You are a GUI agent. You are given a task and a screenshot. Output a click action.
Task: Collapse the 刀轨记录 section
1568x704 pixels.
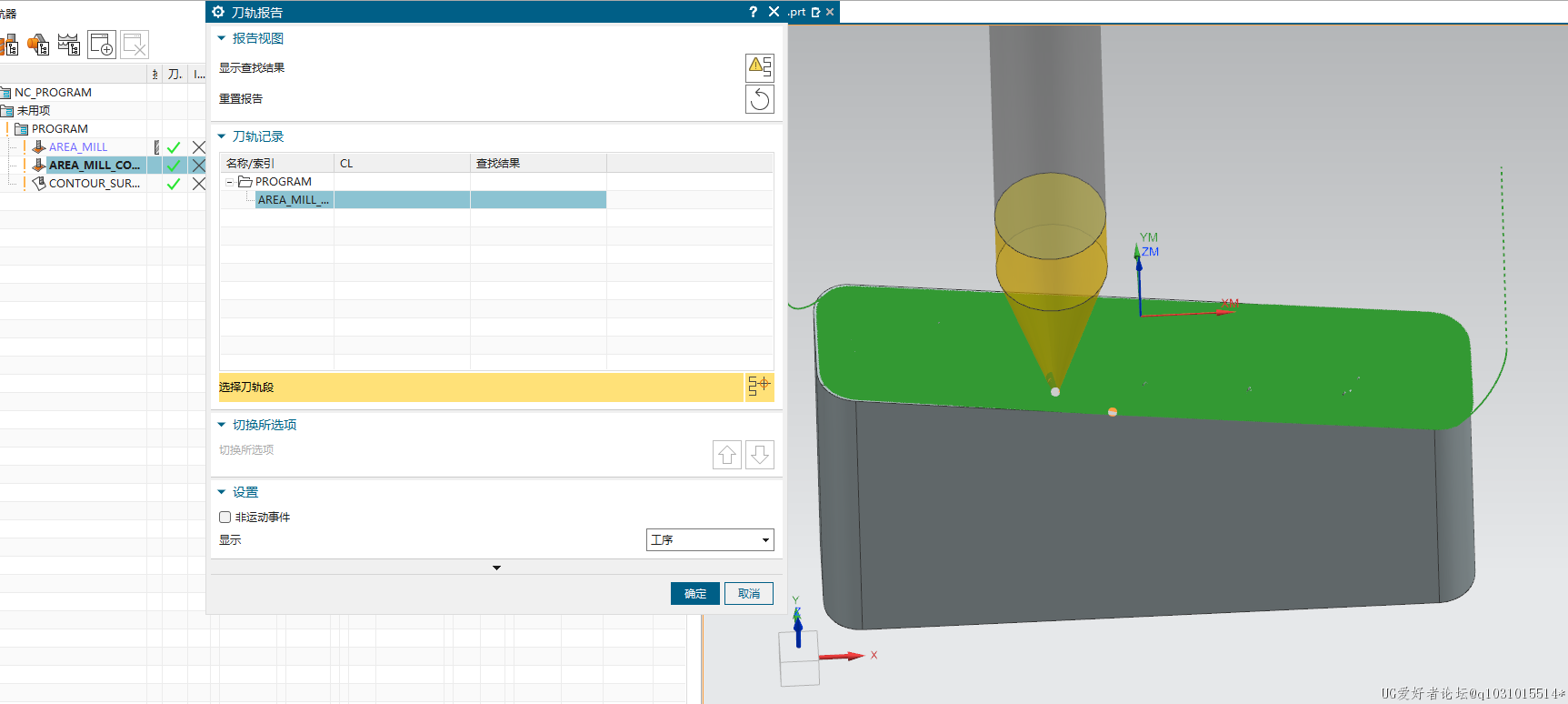[x=221, y=136]
